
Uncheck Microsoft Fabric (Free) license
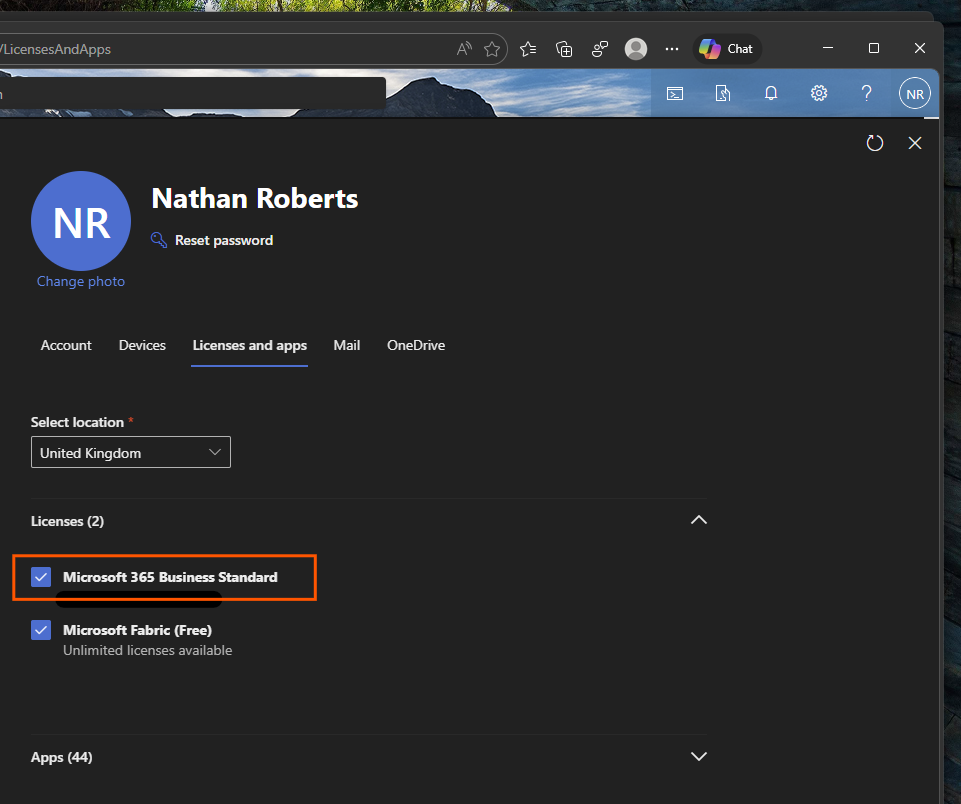click(x=41, y=630)
